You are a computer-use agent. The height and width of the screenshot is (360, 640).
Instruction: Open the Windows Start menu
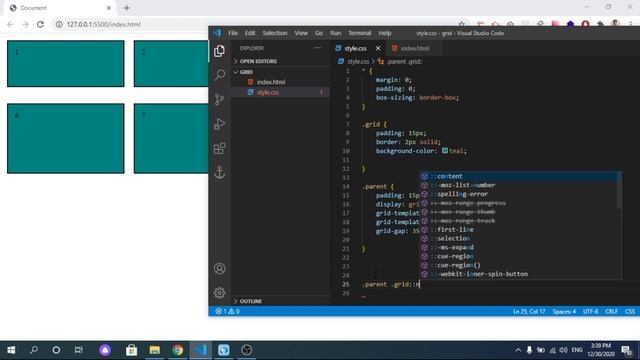[11, 350]
